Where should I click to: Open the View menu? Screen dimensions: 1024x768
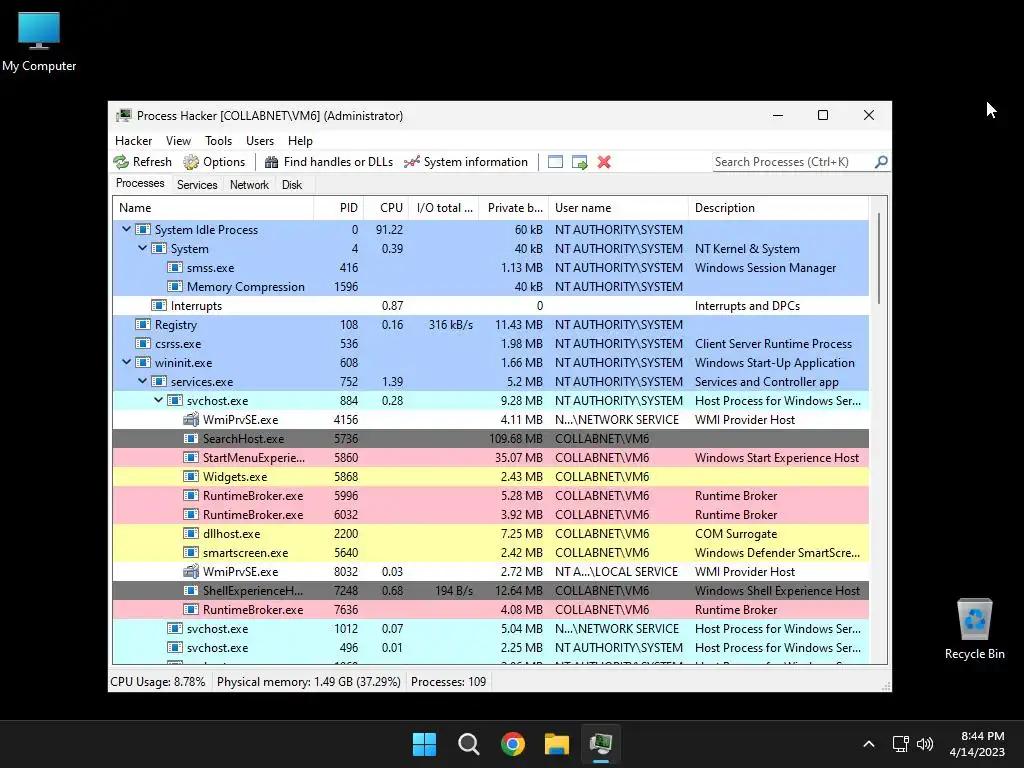(x=178, y=141)
